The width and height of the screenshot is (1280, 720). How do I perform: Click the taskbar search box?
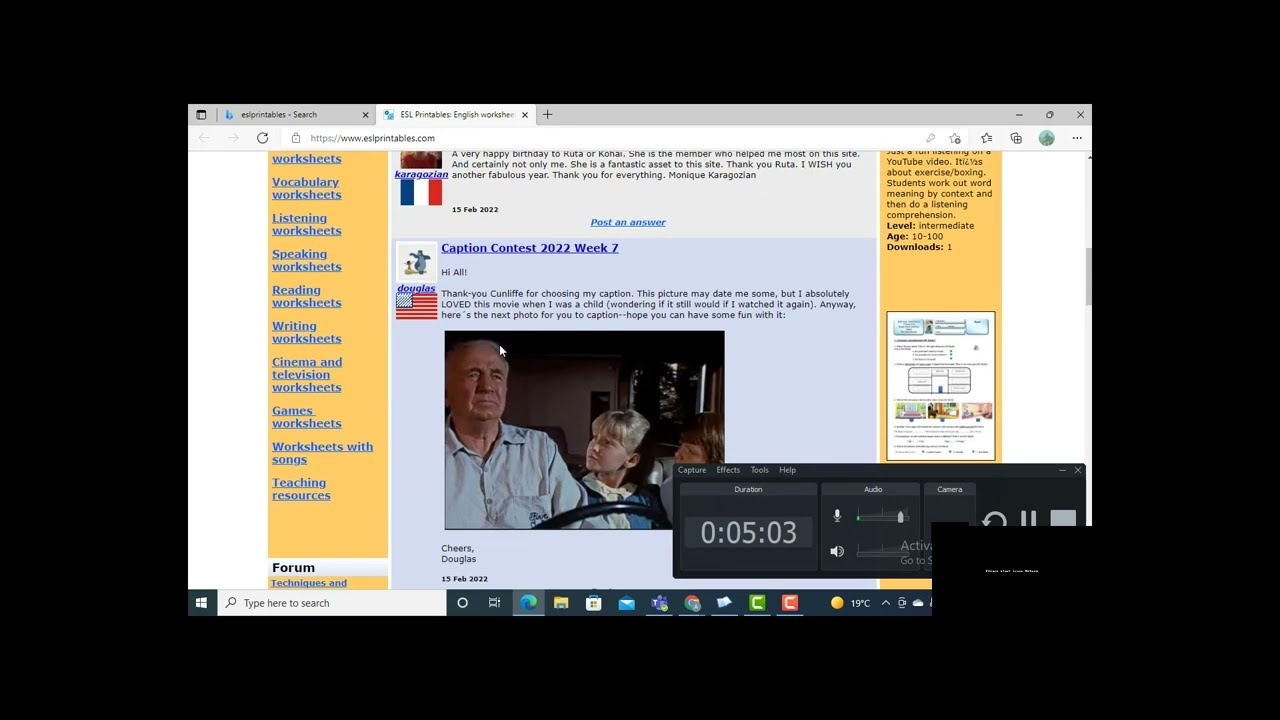332,603
